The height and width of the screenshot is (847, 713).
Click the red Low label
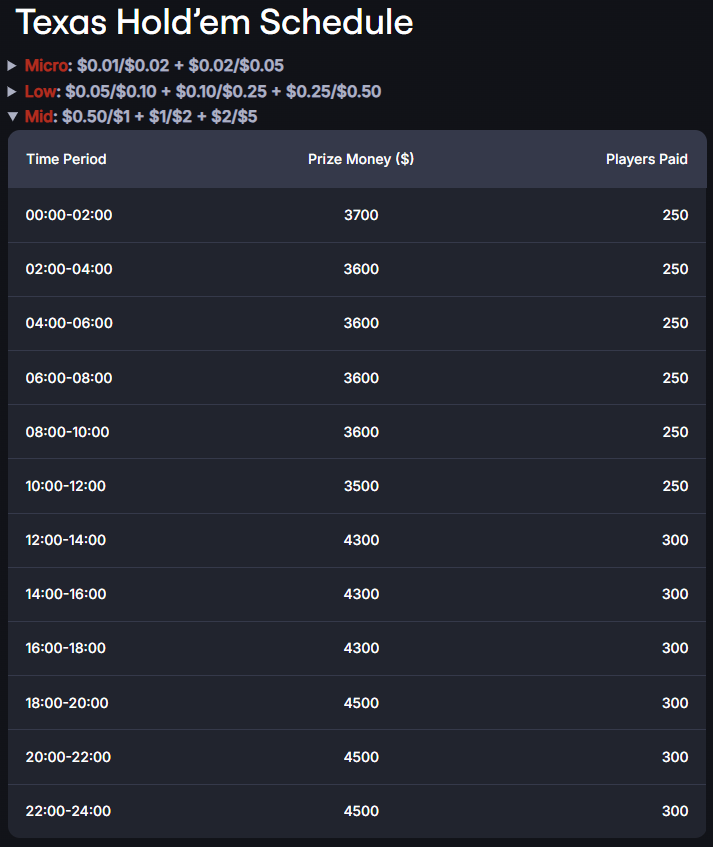(x=41, y=91)
